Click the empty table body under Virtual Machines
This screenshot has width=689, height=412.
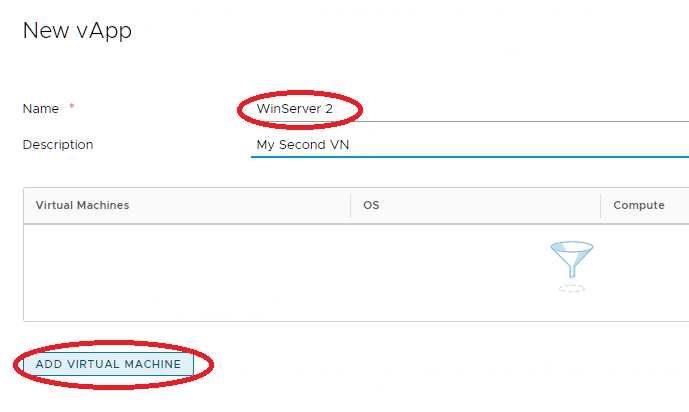click(x=187, y=272)
